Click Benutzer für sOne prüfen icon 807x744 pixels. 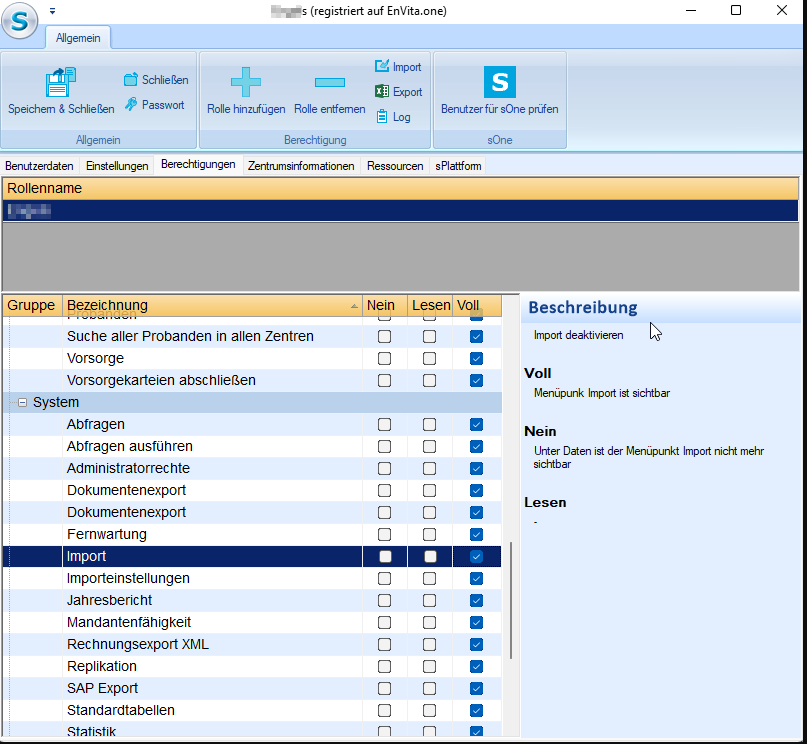(499, 83)
